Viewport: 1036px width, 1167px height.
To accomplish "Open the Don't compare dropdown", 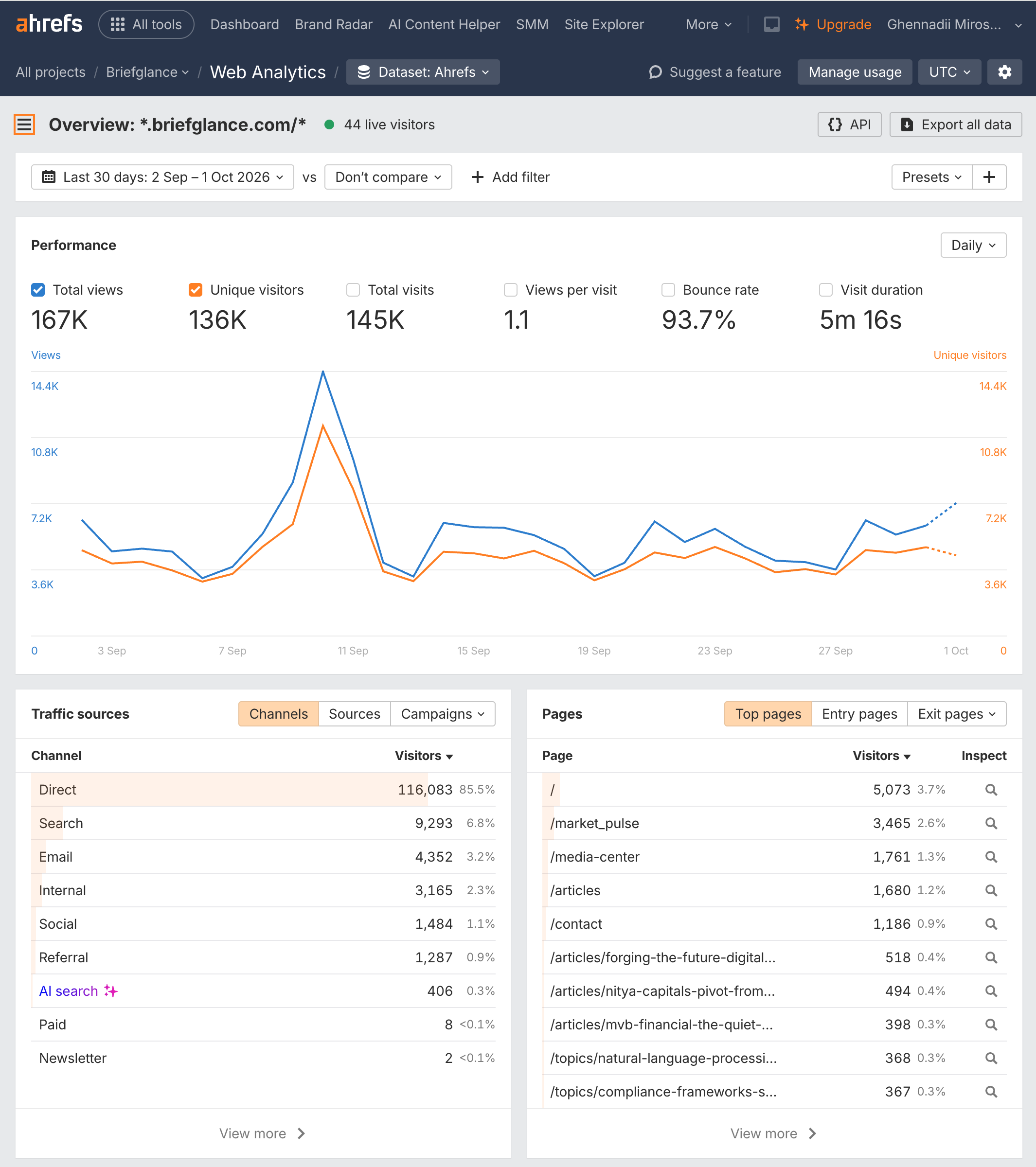I will (388, 177).
